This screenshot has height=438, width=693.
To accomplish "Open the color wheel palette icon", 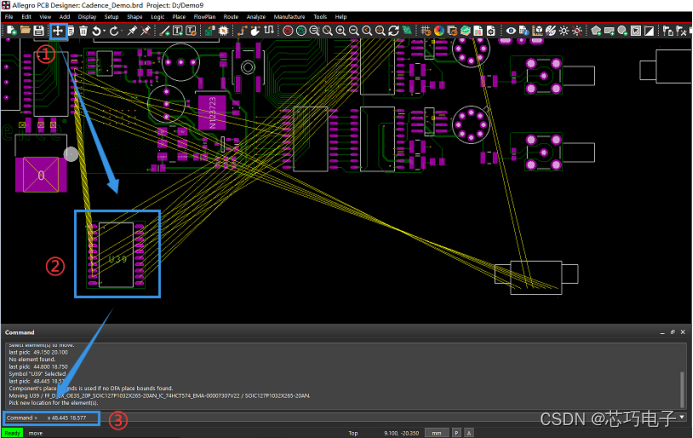I will point(439,31).
